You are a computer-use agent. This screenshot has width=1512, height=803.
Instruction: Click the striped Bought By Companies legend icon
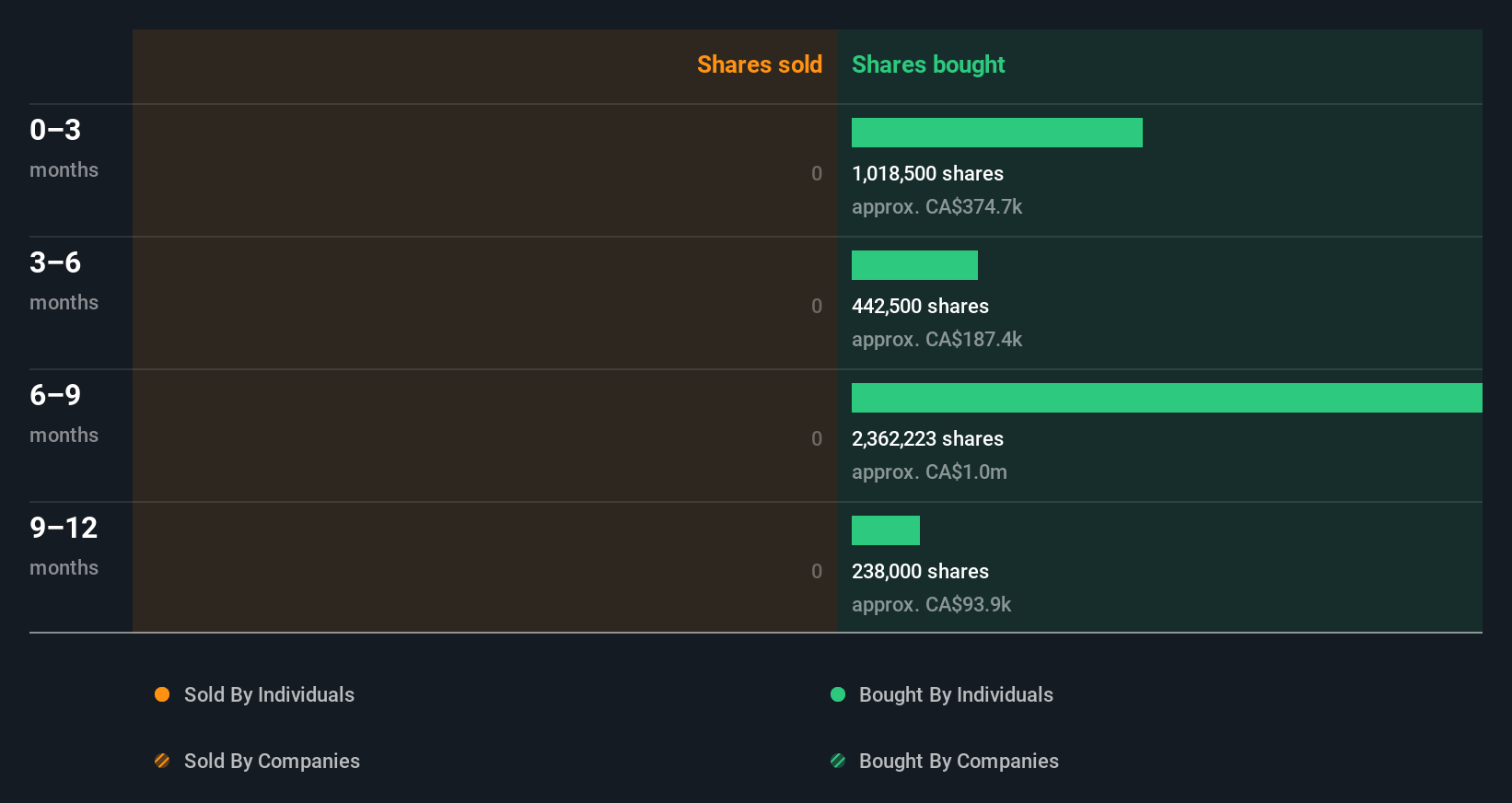pos(838,761)
